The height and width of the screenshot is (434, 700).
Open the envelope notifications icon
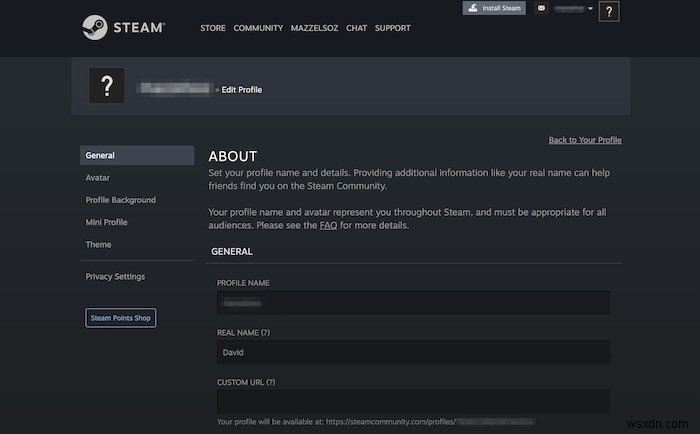click(542, 8)
